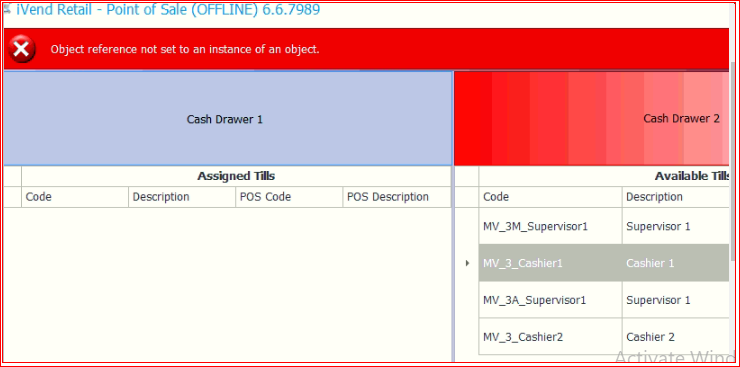Viewport: 740px width, 367px height.
Task: Click the Cashier 1 description cell
Action: [x=676, y=263]
